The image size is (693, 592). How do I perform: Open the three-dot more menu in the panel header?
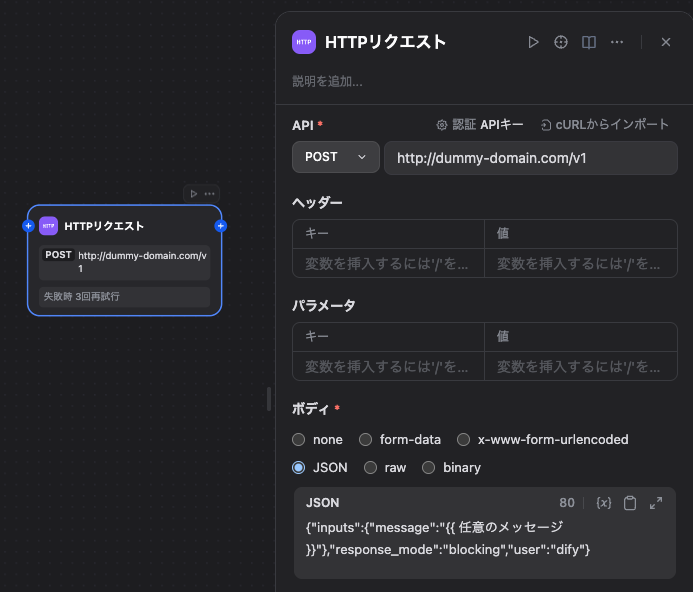(617, 42)
